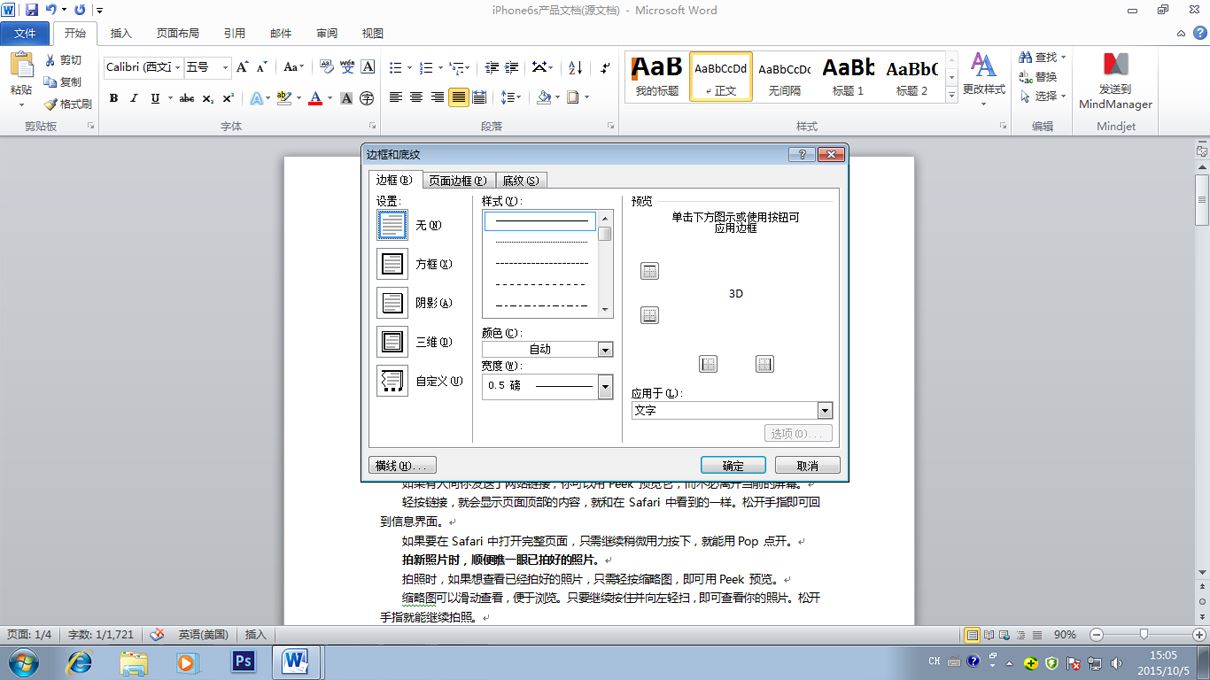Switch to the 页面边框 dialog tab
The width and height of the screenshot is (1210, 680).
click(x=457, y=181)
